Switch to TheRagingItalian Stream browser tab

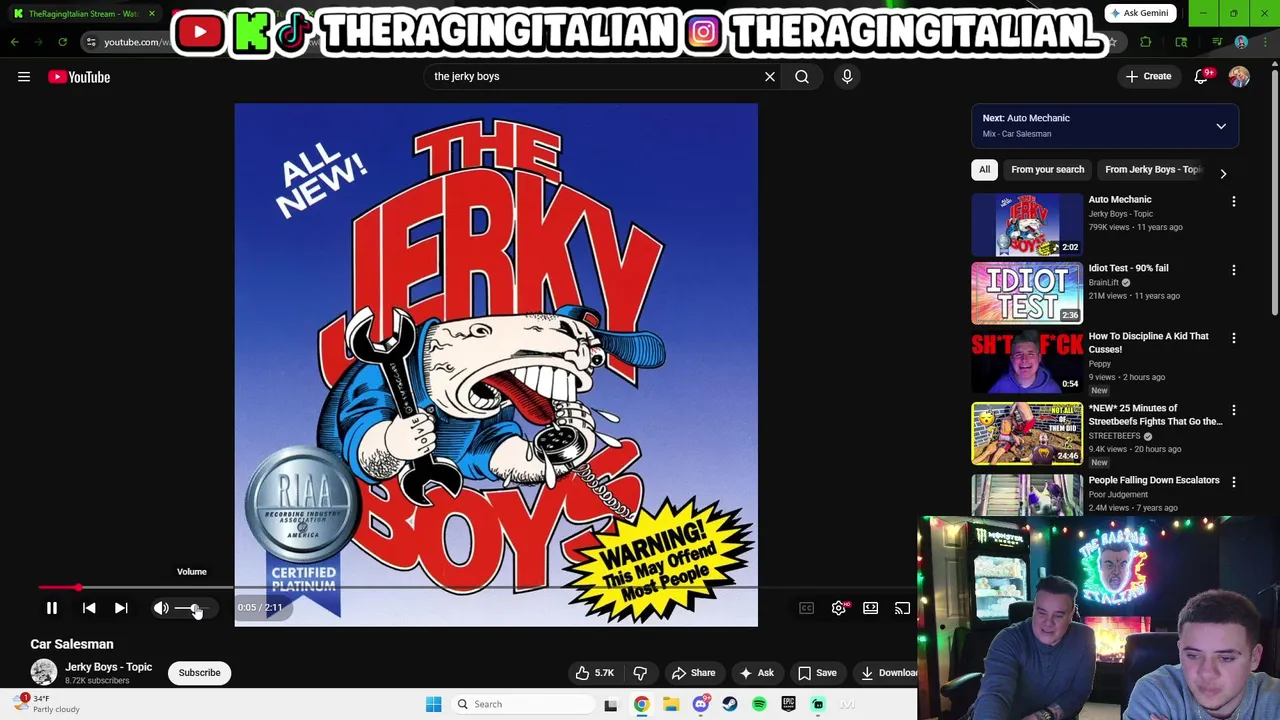pos(83,14)
